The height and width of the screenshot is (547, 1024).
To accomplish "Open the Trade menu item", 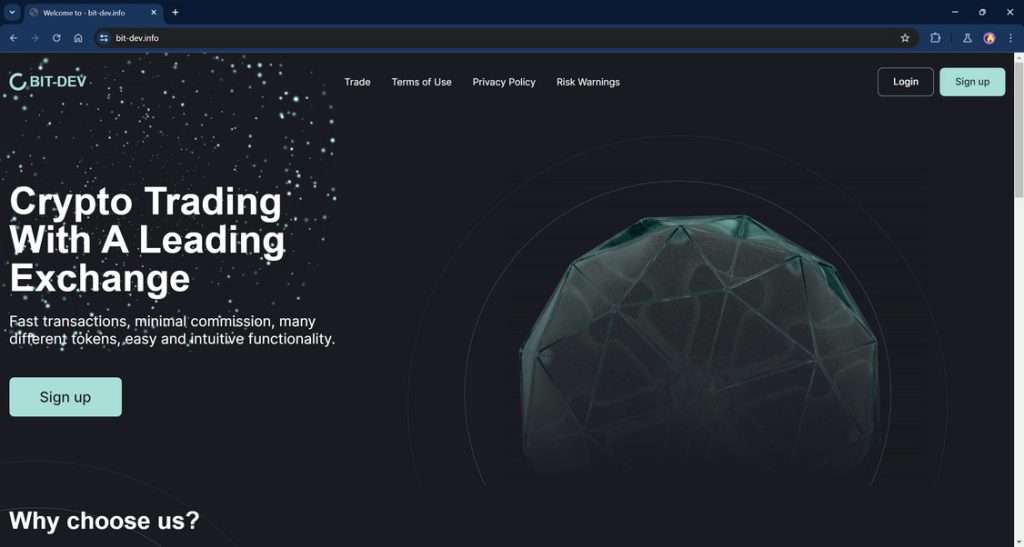I will pos(357,82).
